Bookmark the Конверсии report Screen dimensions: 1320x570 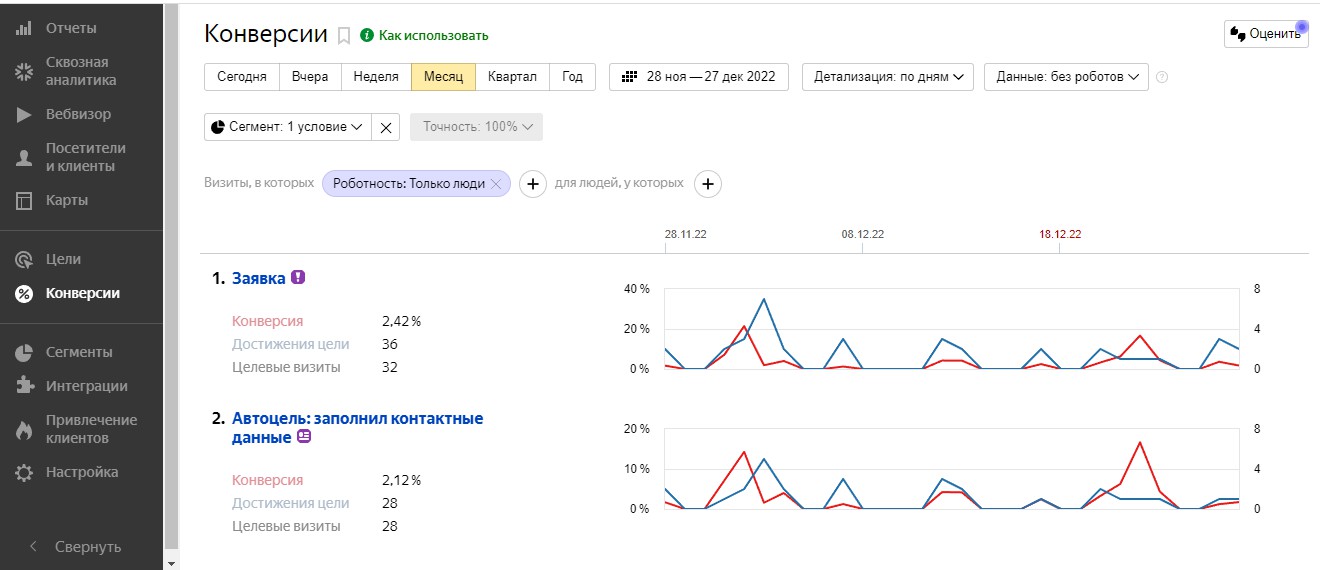(344, 36)
